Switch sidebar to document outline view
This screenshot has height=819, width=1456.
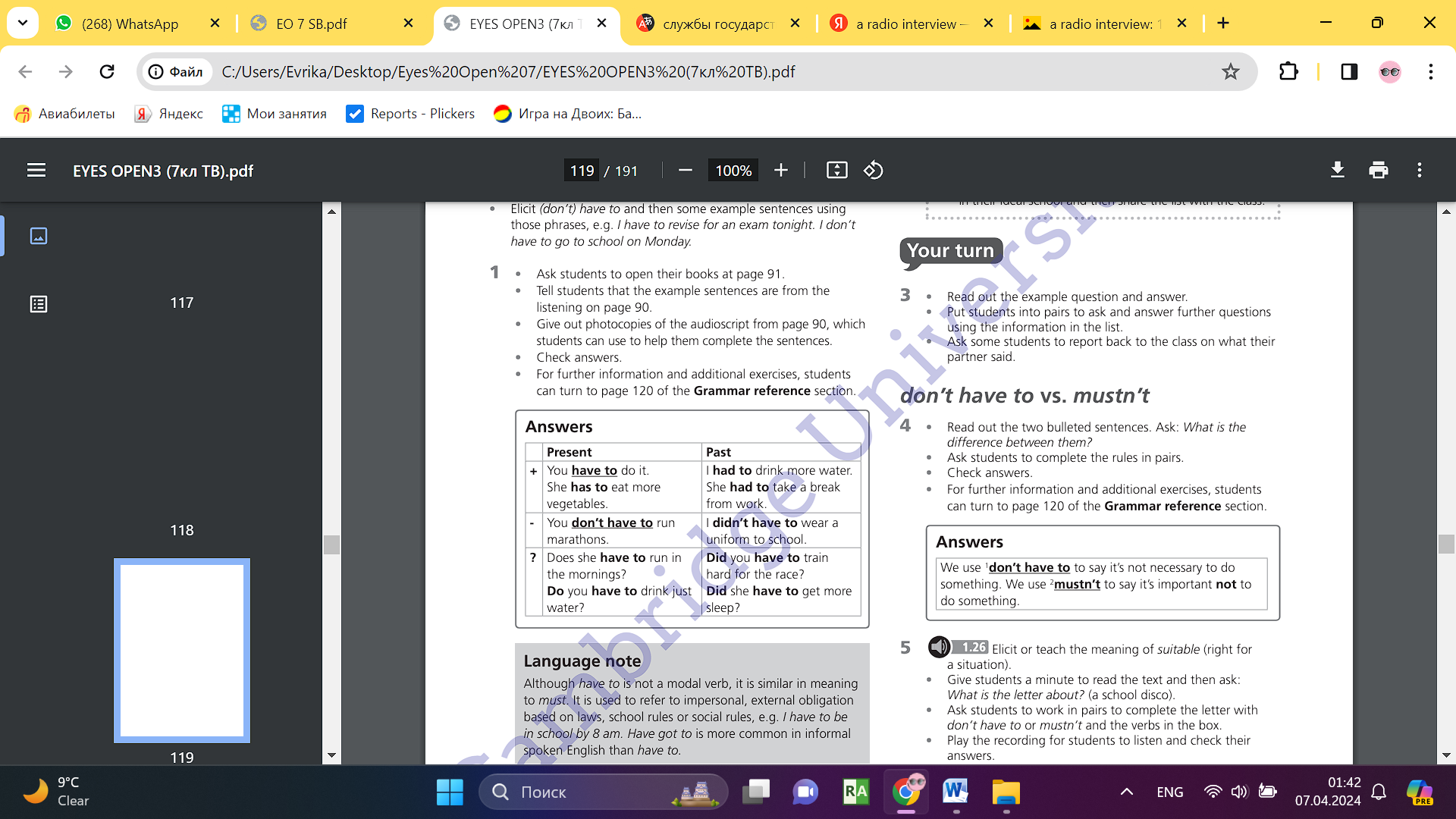pyautogui.click(x=39, y=304)
